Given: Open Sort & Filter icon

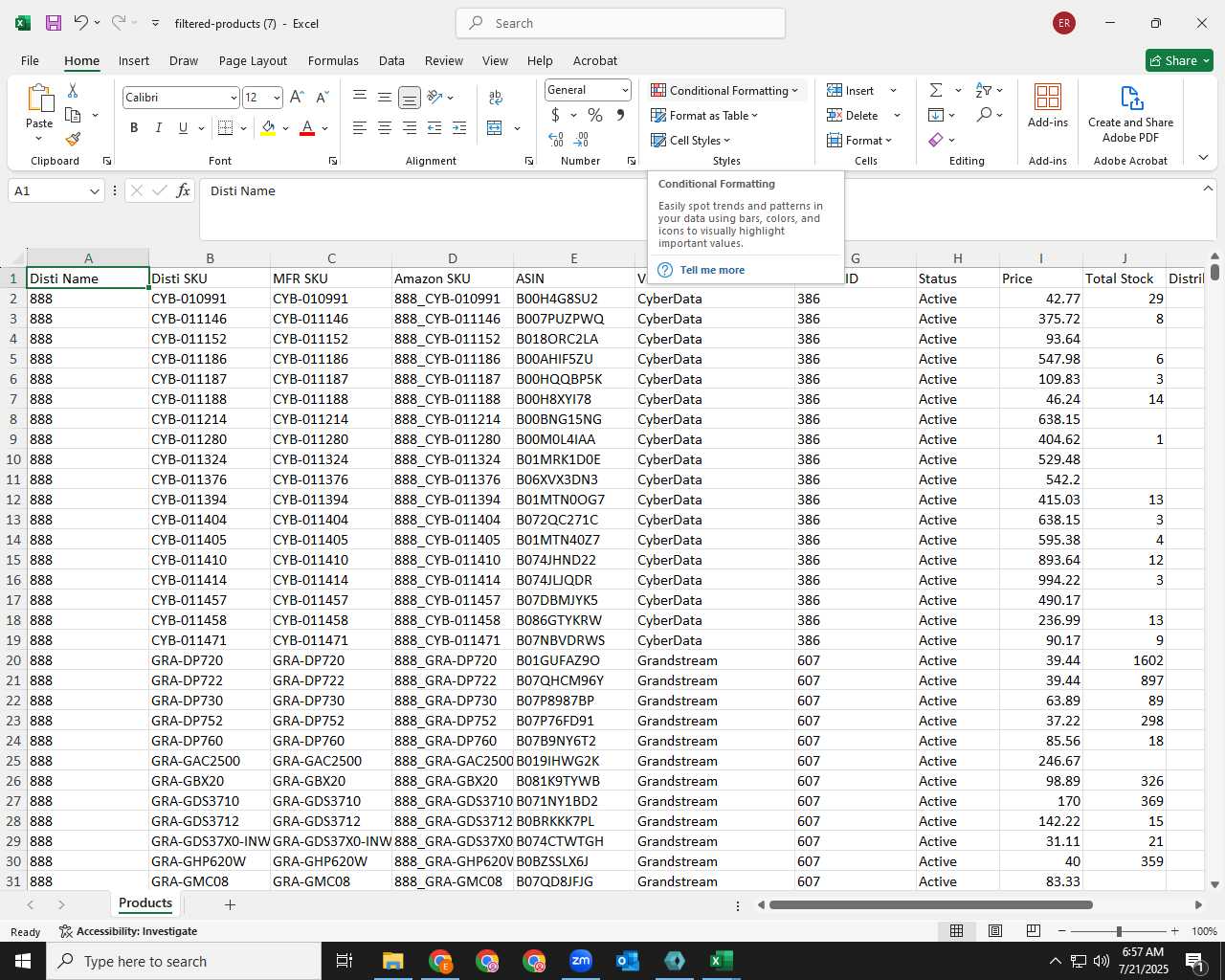Looking at the screenshot, I should pyautogui.click(x=984, y=90).
